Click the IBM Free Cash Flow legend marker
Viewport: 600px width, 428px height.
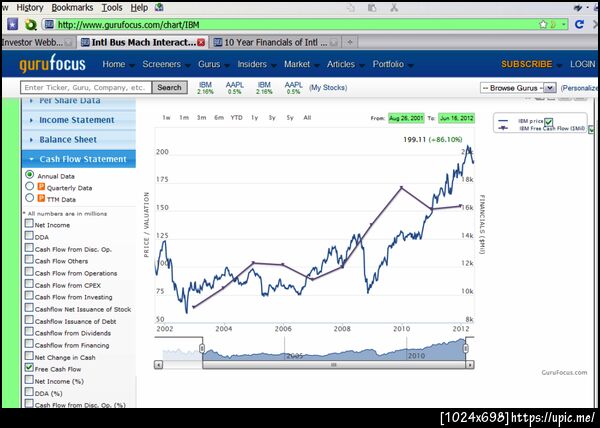504,129
